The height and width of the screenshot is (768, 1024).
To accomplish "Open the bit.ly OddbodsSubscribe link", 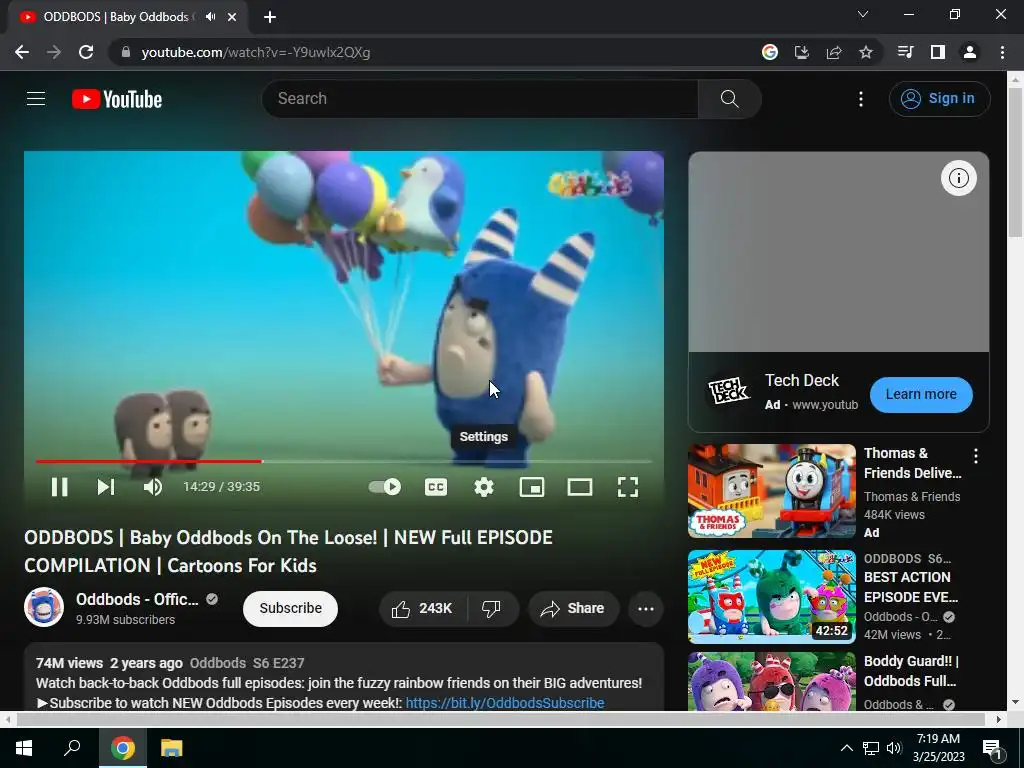I will [x=505, y=703].
